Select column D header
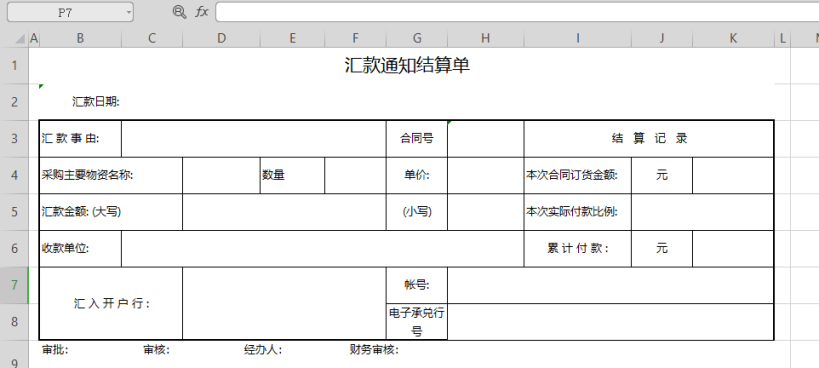Screen dimensions: 819x368 pos(221,38)
